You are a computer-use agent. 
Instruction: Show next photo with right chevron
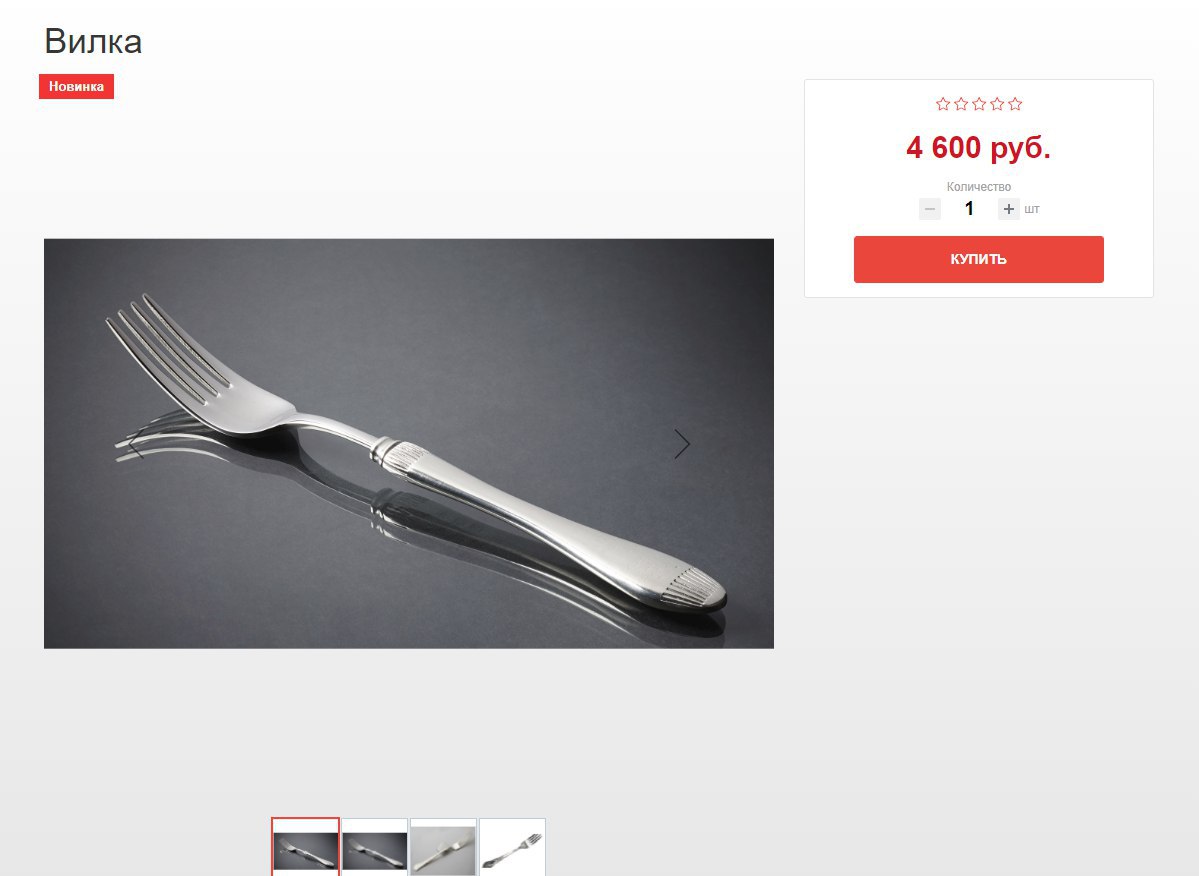pyautogui.click(x=682, y=444)
